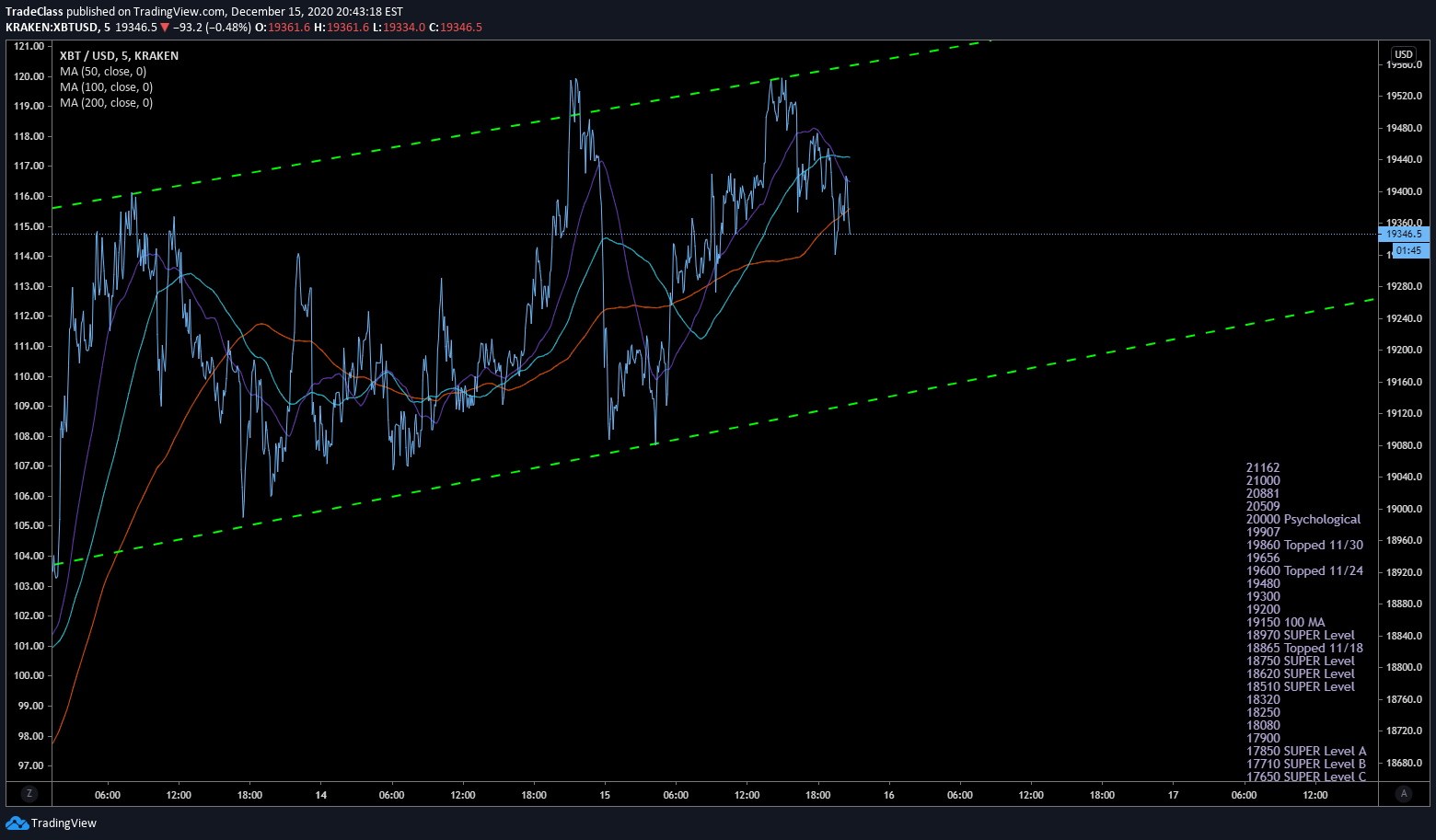Screen dimensions: 1436x840
Task: Click 19520.0 on the right price scale
Action: [1404, 96]
